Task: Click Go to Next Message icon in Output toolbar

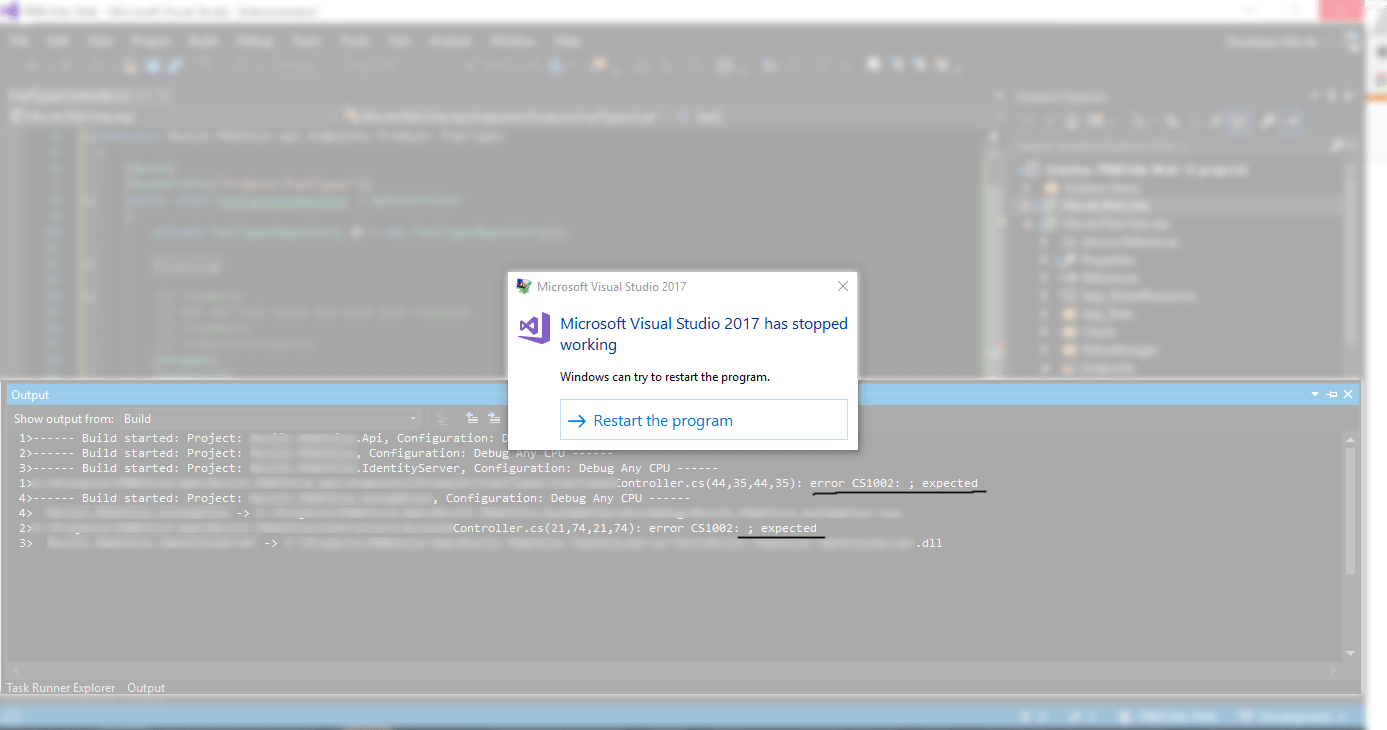Action: 494,419
